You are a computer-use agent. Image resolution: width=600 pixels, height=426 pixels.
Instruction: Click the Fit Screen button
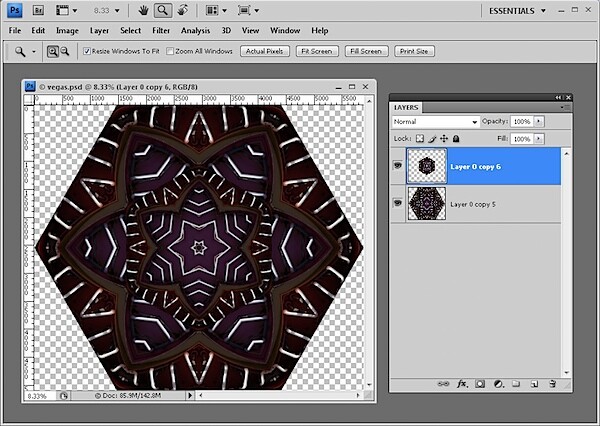(317, 51)
